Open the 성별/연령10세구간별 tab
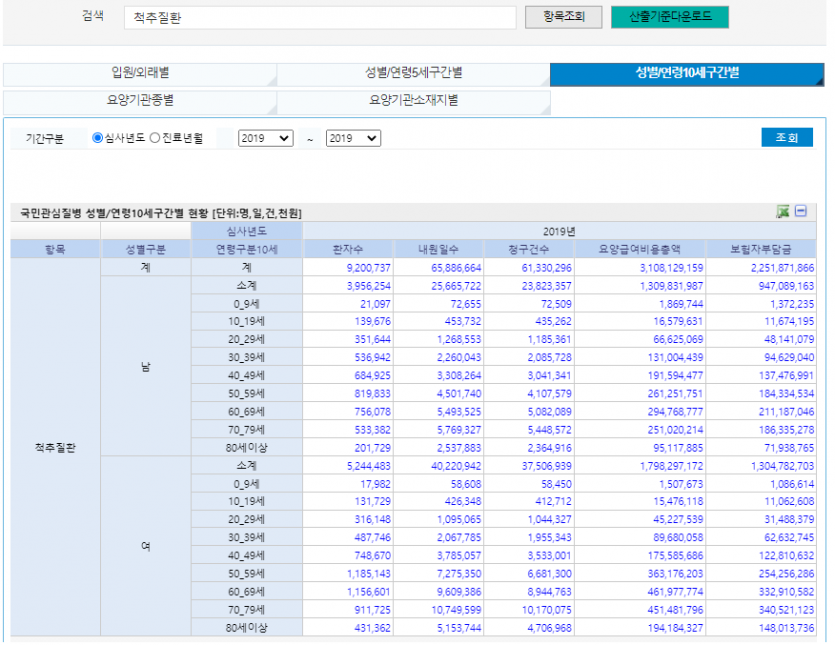 [x=686, y=74]
